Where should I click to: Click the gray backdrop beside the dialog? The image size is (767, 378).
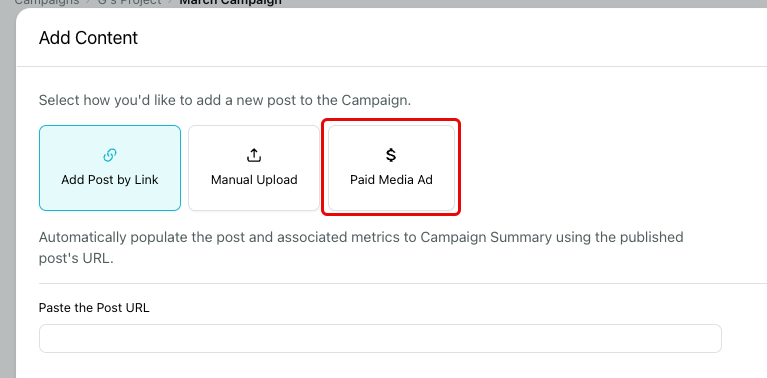(x=7, y=196)
